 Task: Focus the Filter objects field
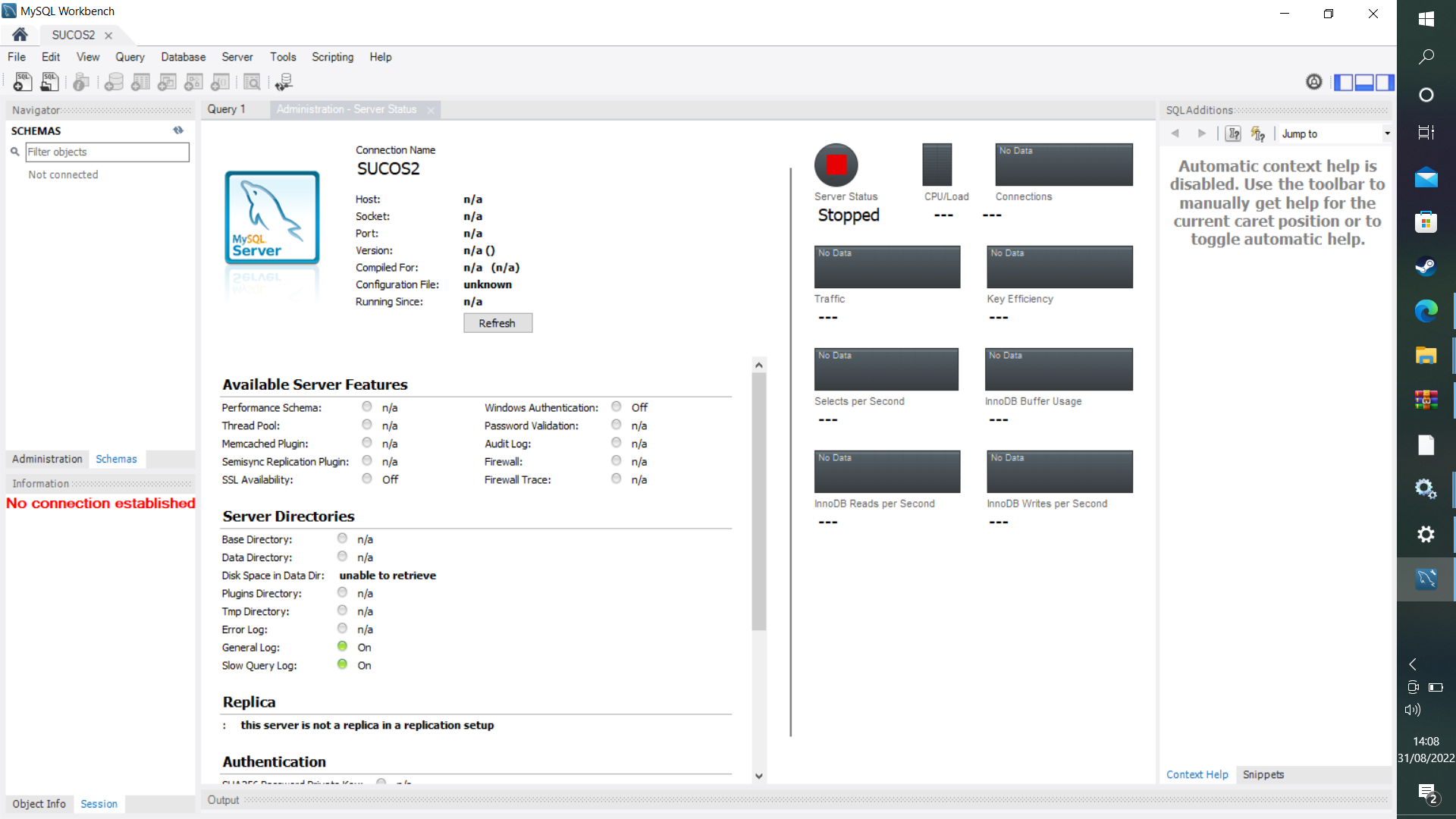click(x=108, y=152)
